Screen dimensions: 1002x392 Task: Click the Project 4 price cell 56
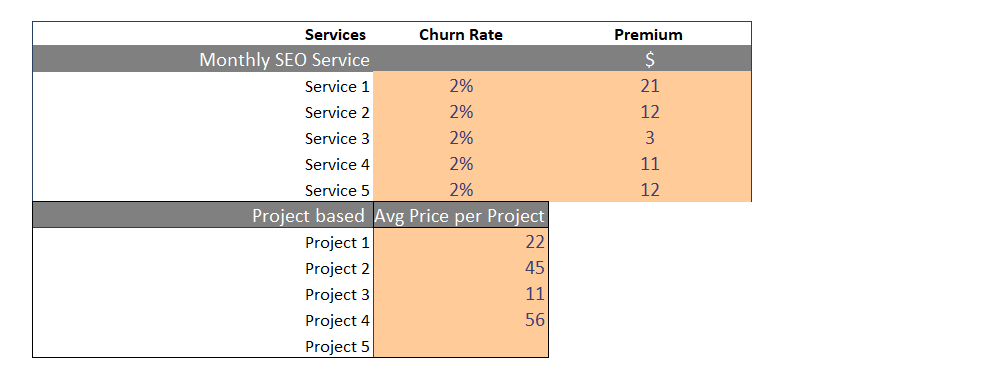(461, 320)
